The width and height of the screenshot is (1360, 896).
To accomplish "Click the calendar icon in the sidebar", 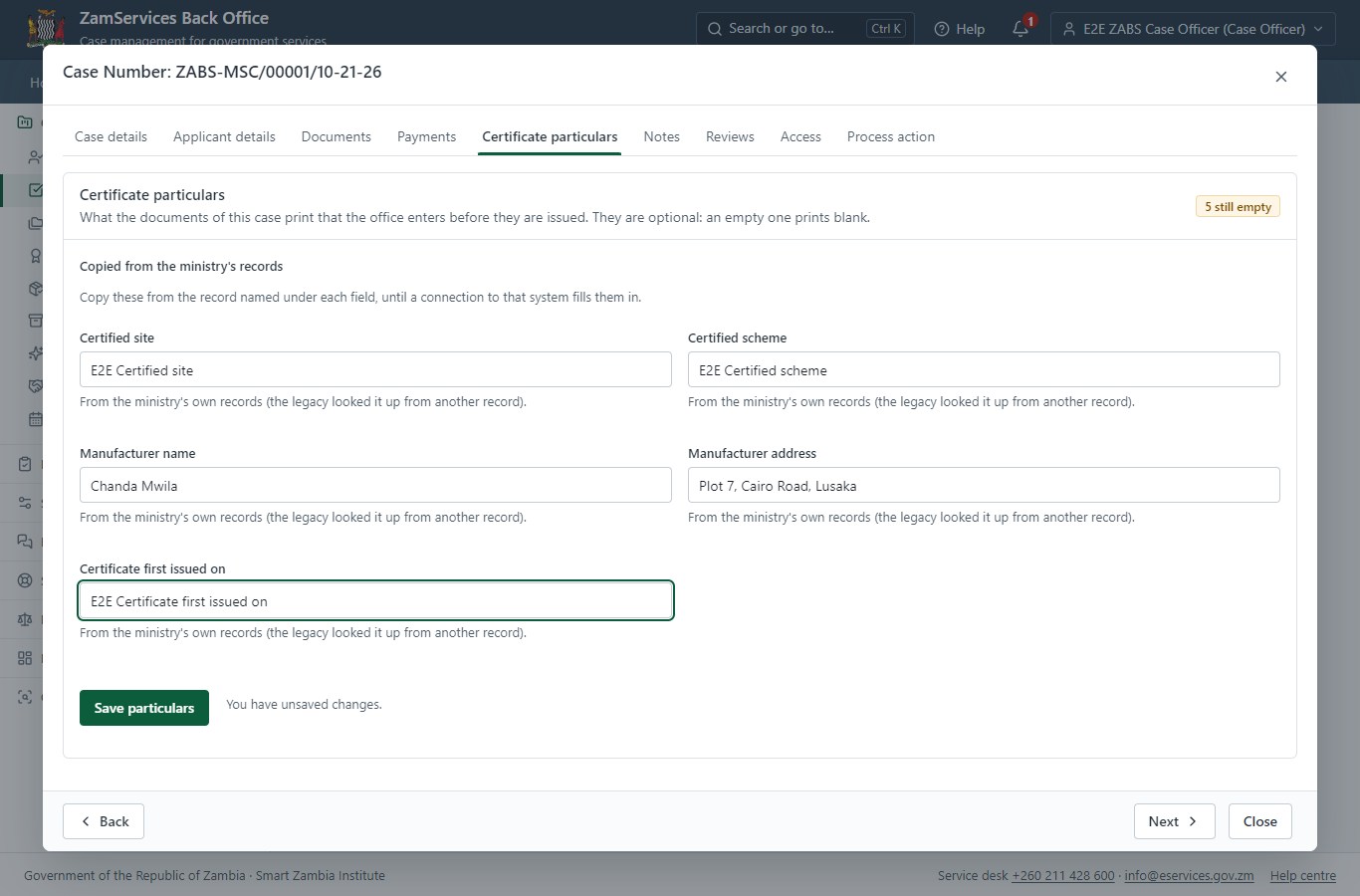I will coord(36,419).
